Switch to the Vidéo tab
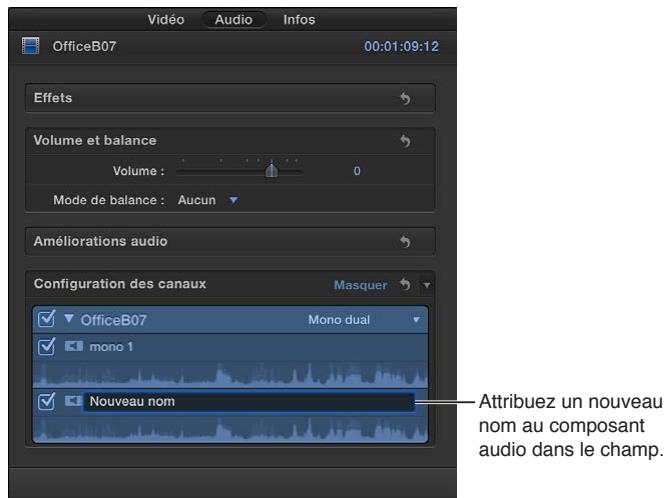665x498 pixels. pos(166,20)
